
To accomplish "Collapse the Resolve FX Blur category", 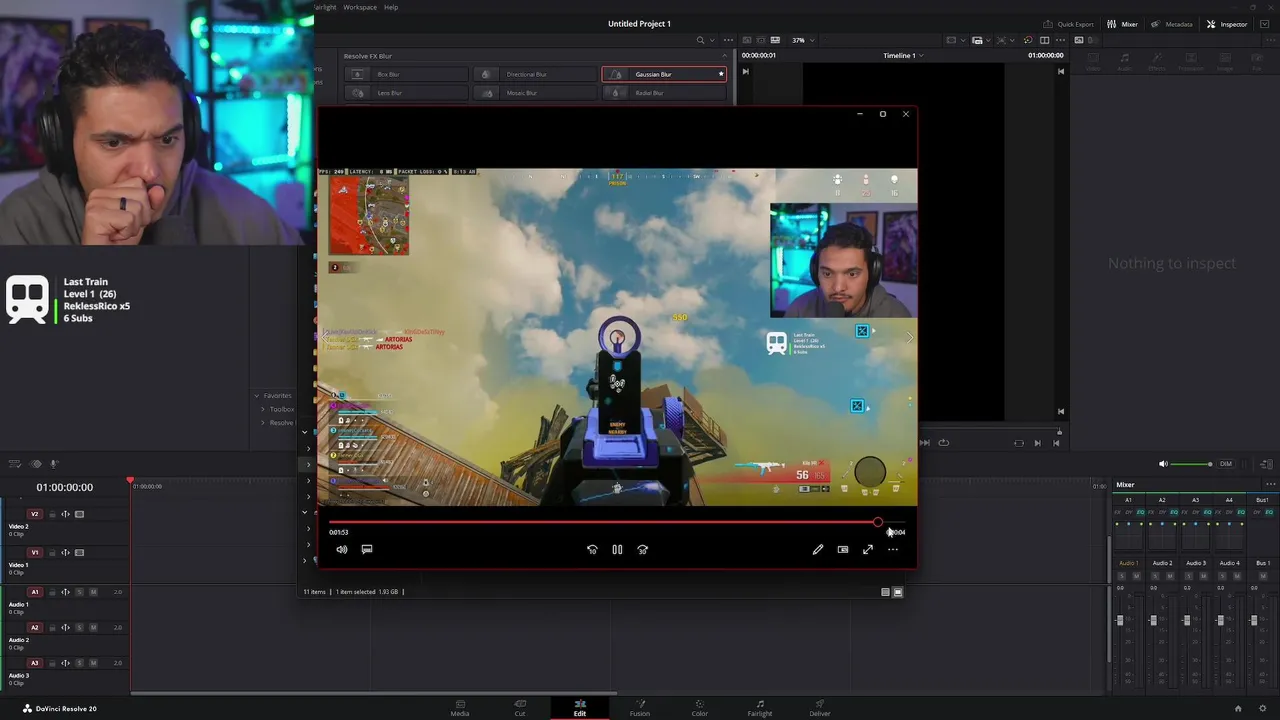I will pos(725,56).
